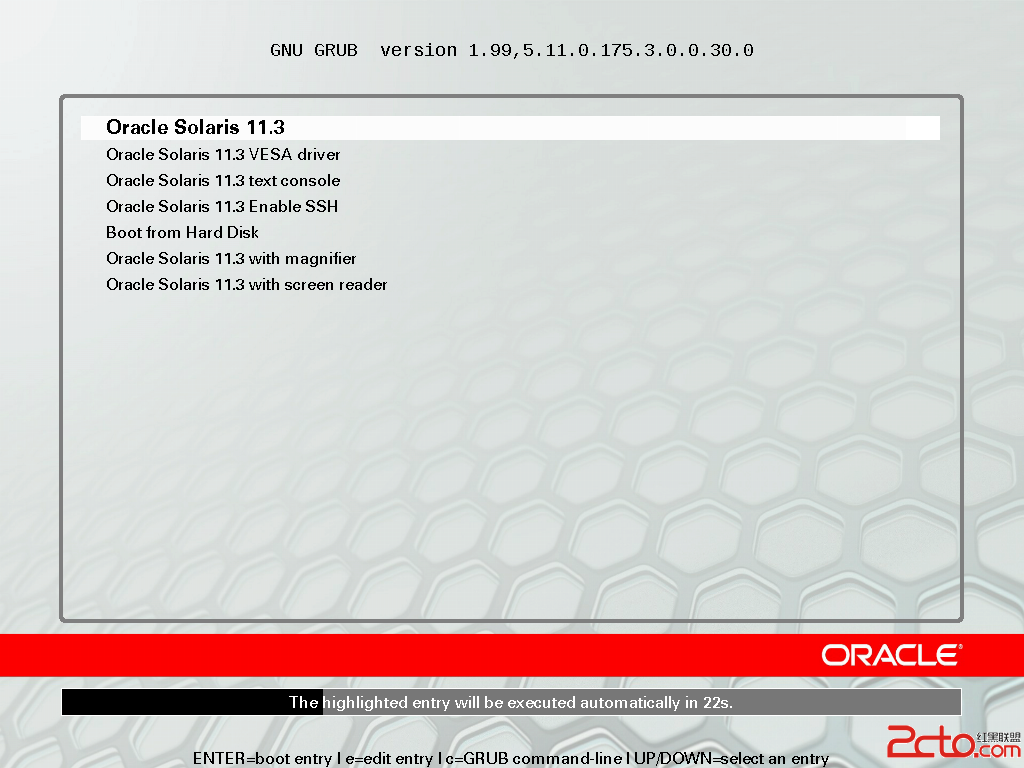
Task: Click the Oracle logo on red banner
Action: click(x=891, y=655)
